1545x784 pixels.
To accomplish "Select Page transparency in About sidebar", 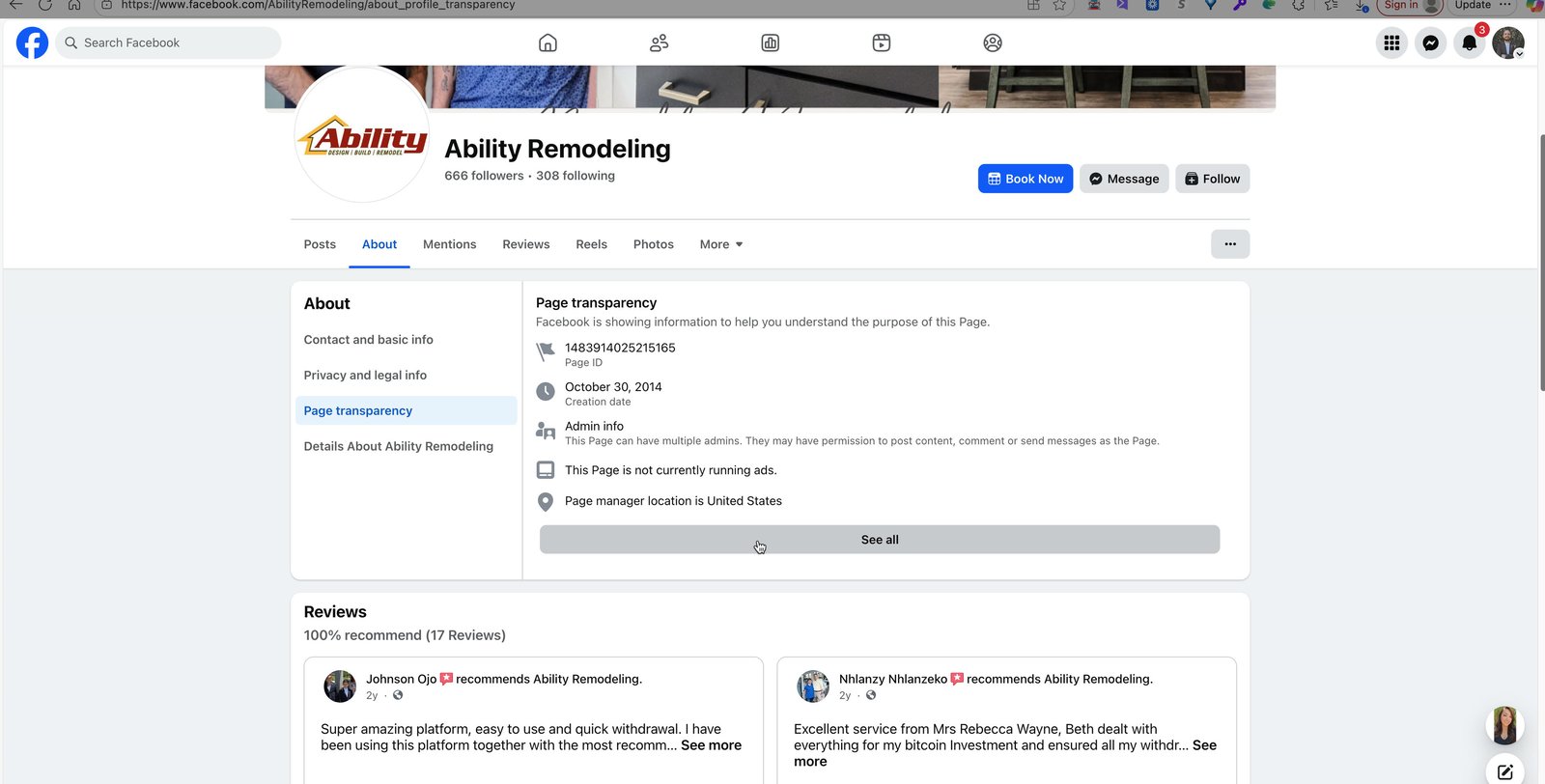I will 406,410.
